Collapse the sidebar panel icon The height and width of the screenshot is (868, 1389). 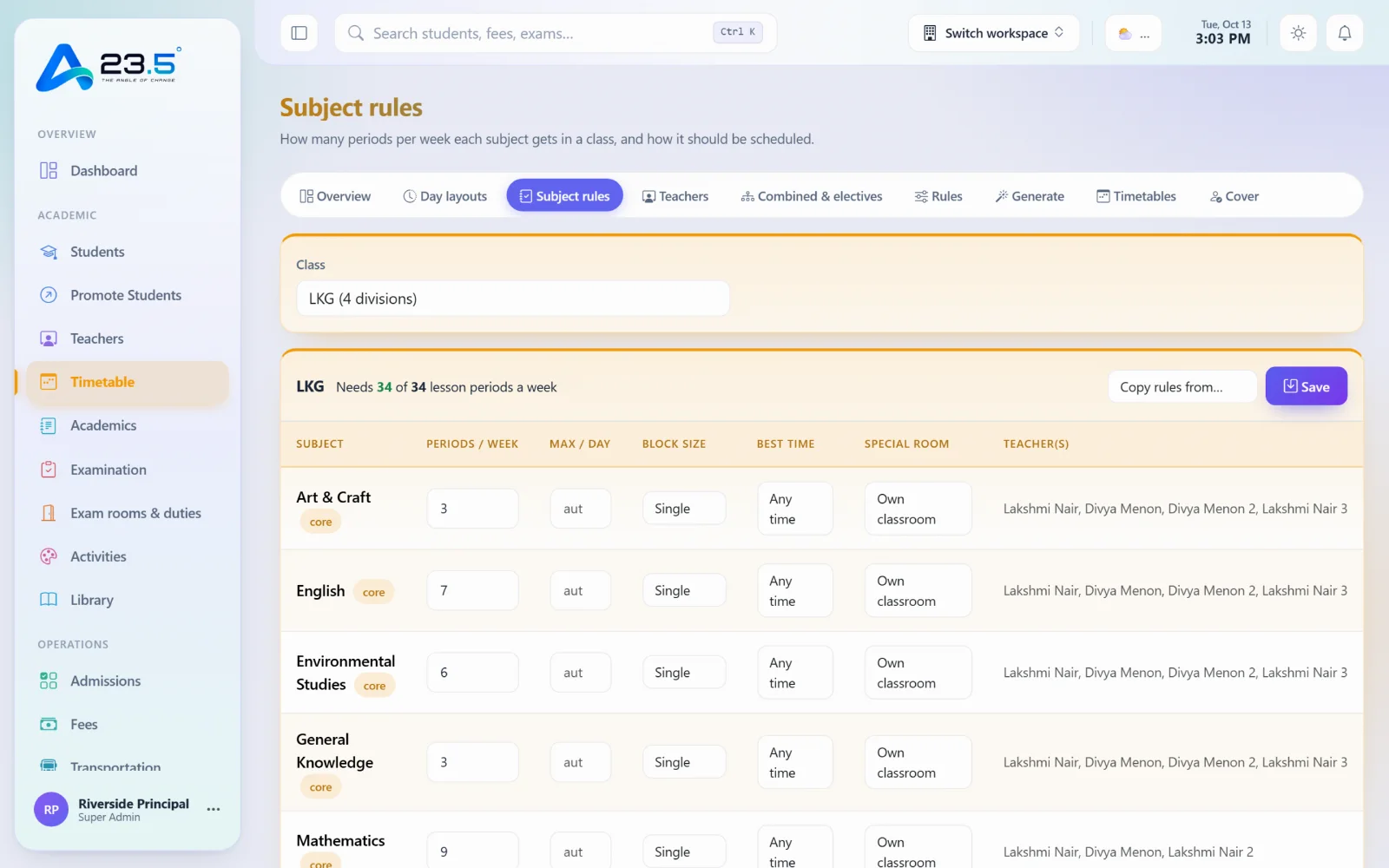pyautogui.click(x=299, y=33)
